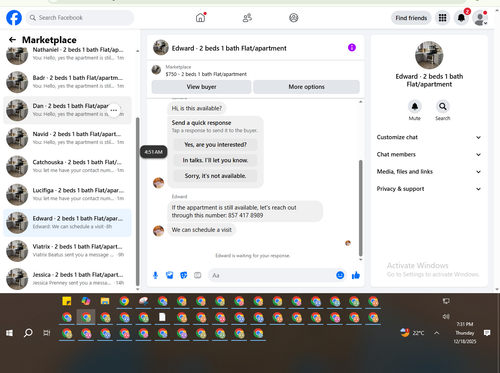The height and width of the screenshot is (373, 500).
Task: Expand Chat members section
Action: point(429,155)
